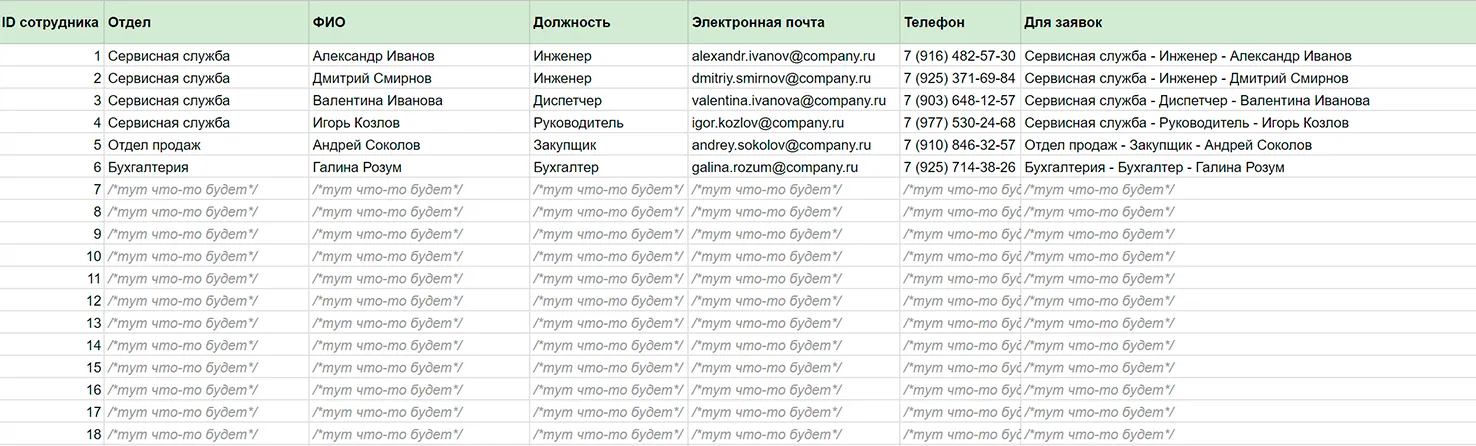Click placeholder email cell in row ID 15

794,367
